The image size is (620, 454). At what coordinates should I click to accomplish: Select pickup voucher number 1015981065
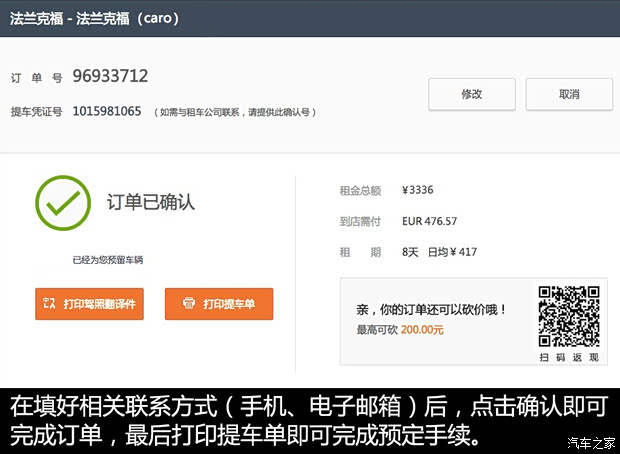pos(107,111)
